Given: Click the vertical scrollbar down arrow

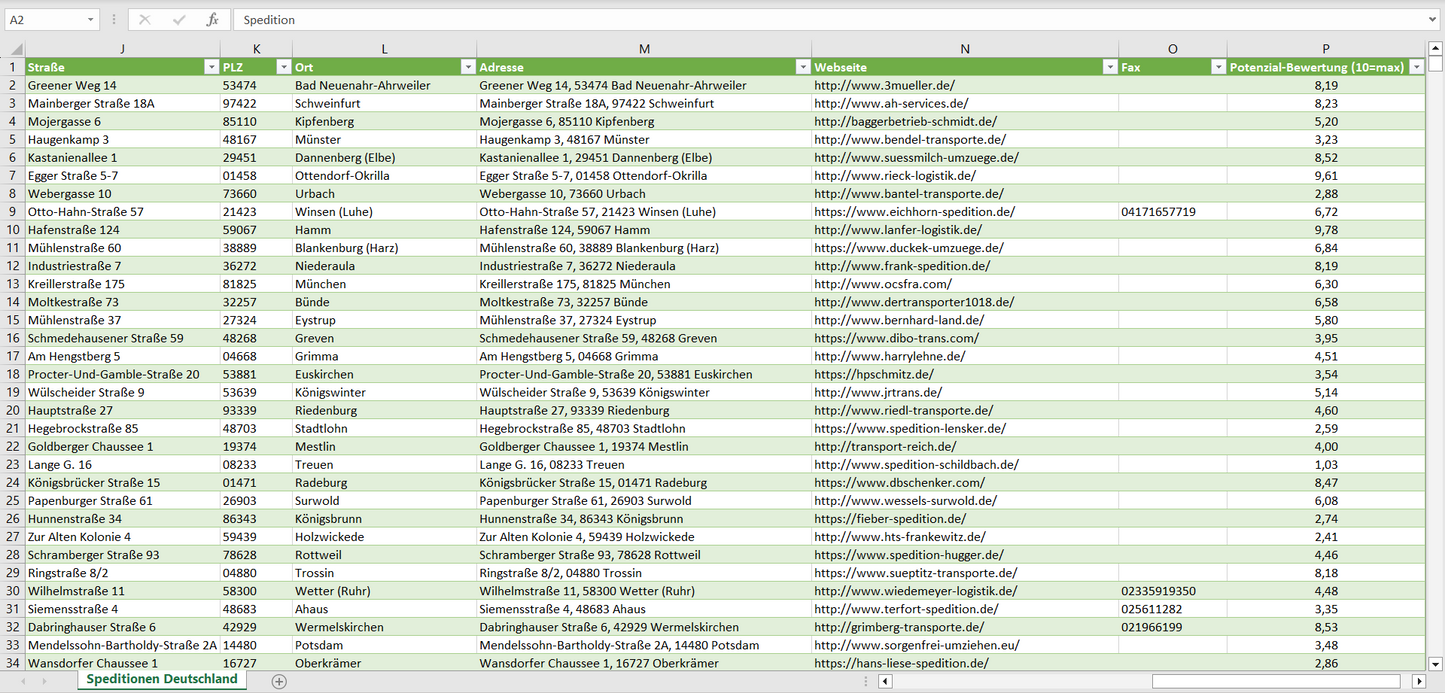Looking at the screenshot, I should (x=1435, y=662).
